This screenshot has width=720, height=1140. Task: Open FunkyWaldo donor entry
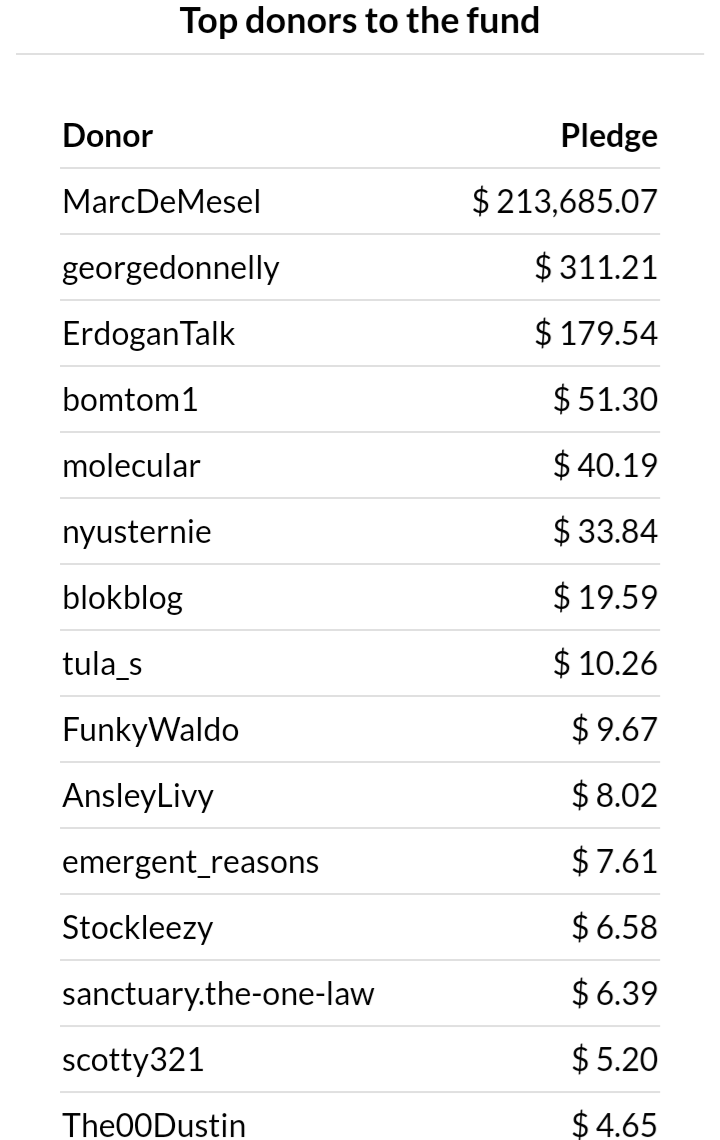point(151,730)
